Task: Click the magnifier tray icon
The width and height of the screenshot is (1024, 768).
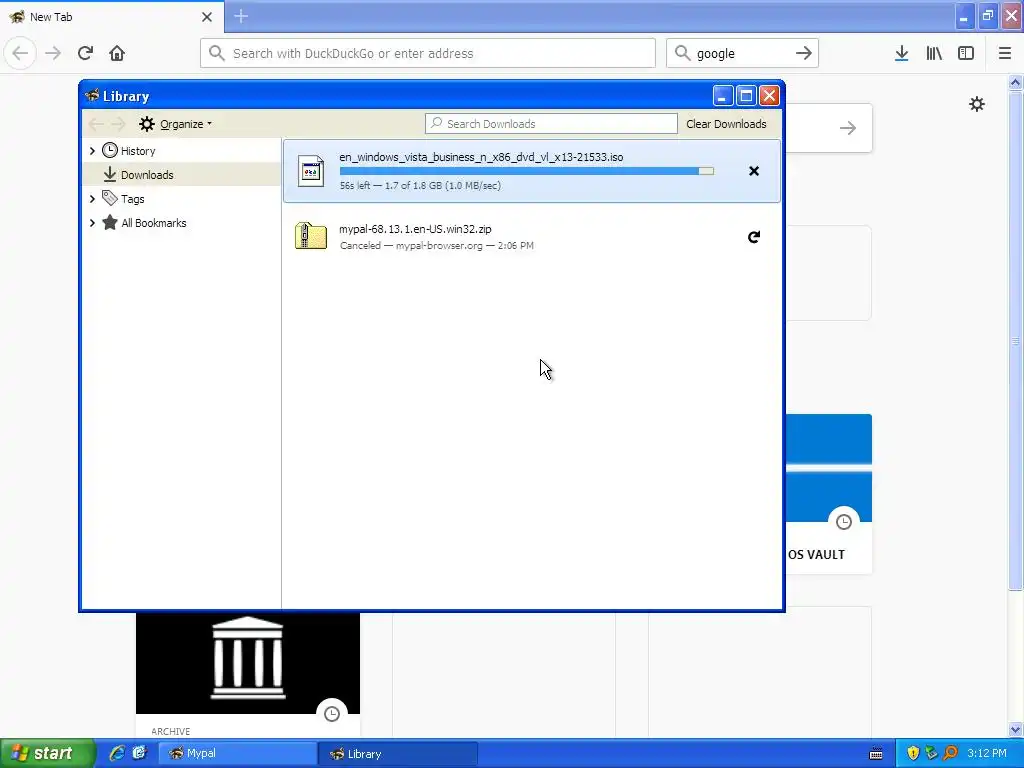Action: pos(951,754)
